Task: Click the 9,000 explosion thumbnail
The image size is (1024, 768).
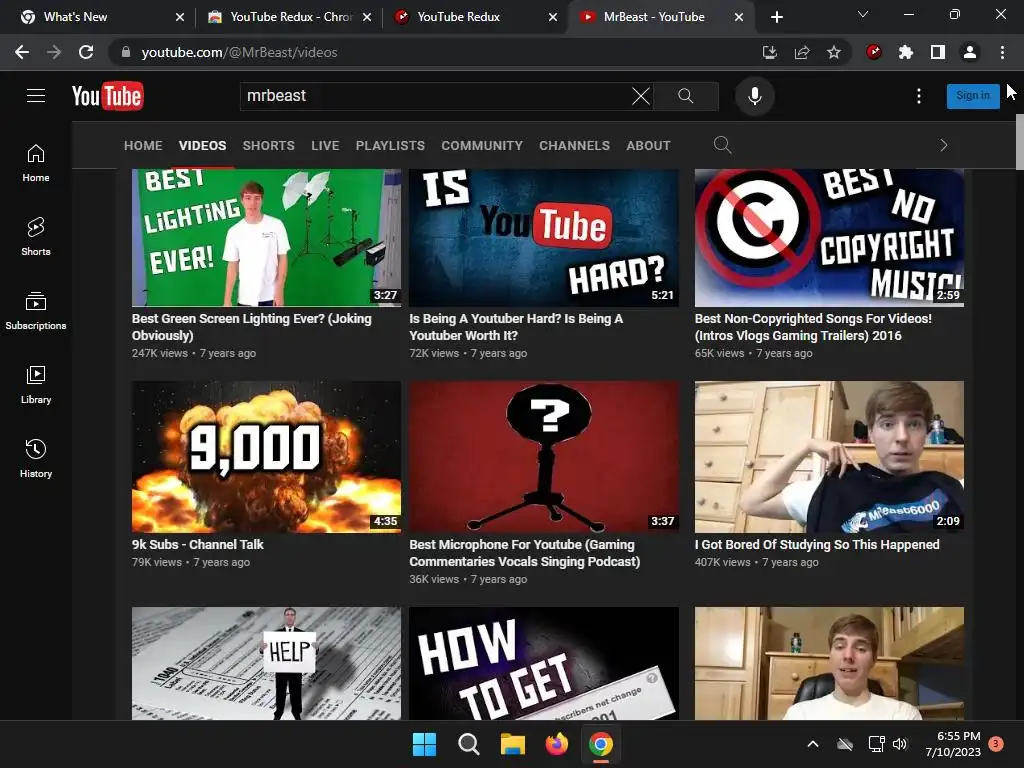Action: point(266,456)
